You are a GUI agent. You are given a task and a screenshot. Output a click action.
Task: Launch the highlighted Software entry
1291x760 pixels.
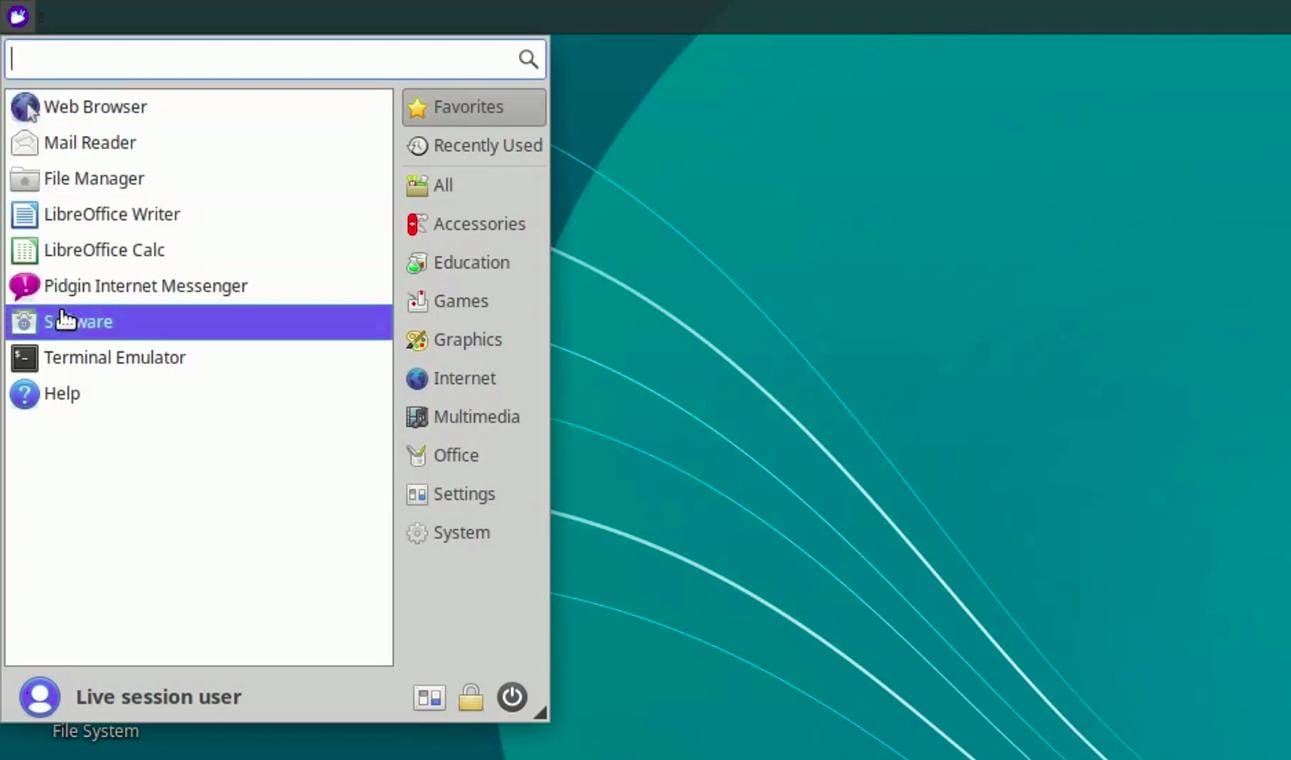78,321
